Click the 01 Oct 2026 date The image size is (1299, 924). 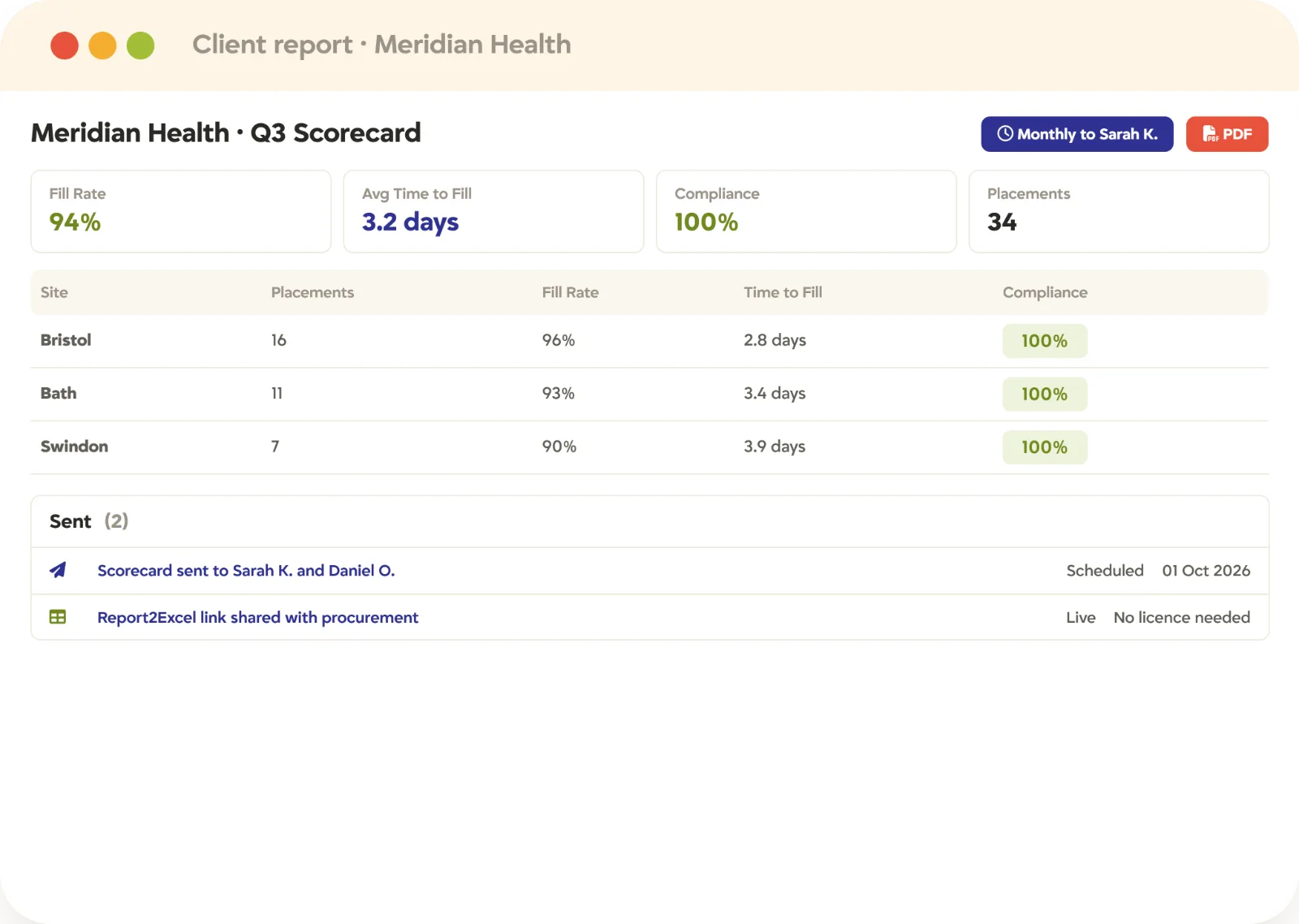click(x=1206, y=571)
